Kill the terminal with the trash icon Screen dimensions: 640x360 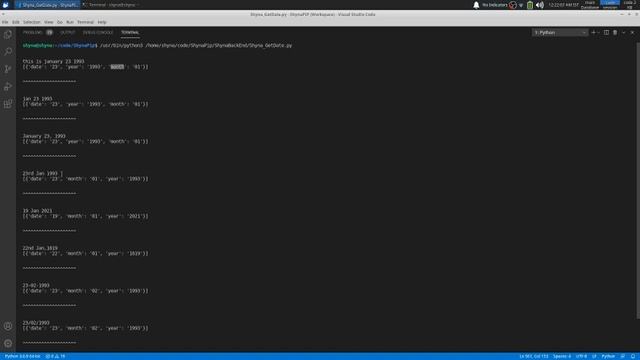click(x=615, y=32)
